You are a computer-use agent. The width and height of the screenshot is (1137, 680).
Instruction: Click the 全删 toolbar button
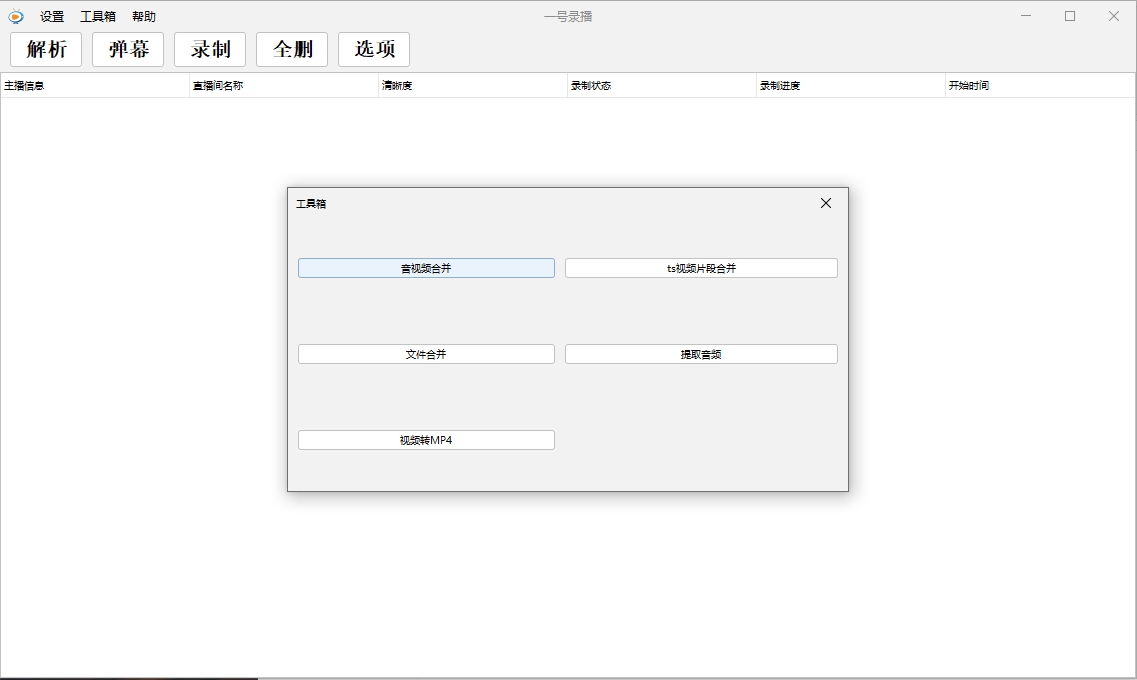coord(292,49)
